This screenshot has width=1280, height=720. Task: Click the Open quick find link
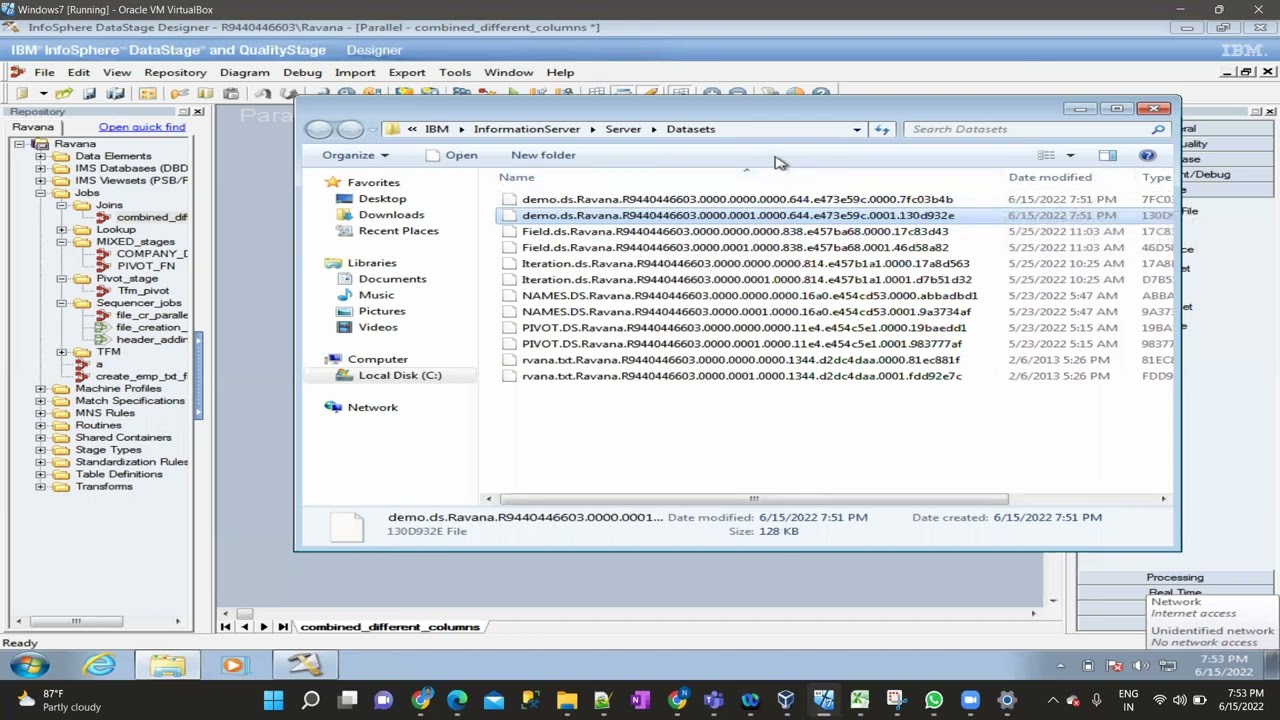(142, 127)
